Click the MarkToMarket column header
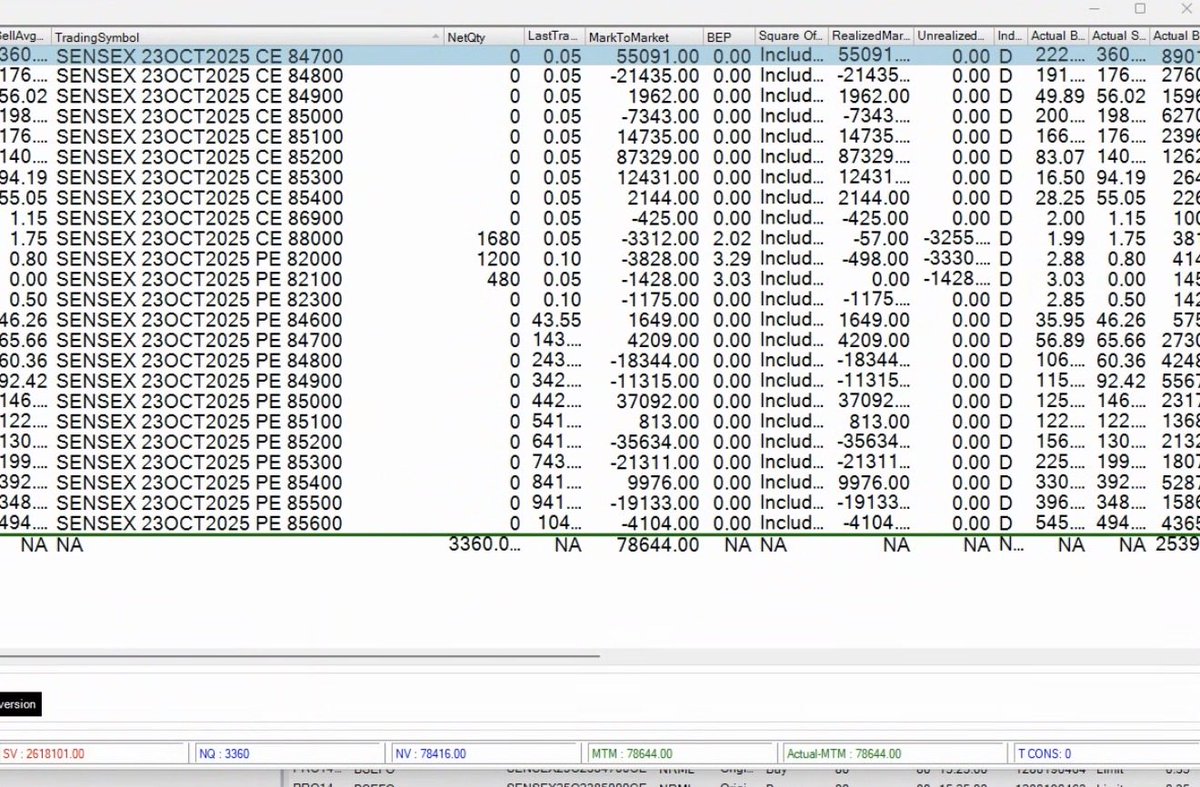Screen dimensions: 1200x787 (x=643, y=36)
